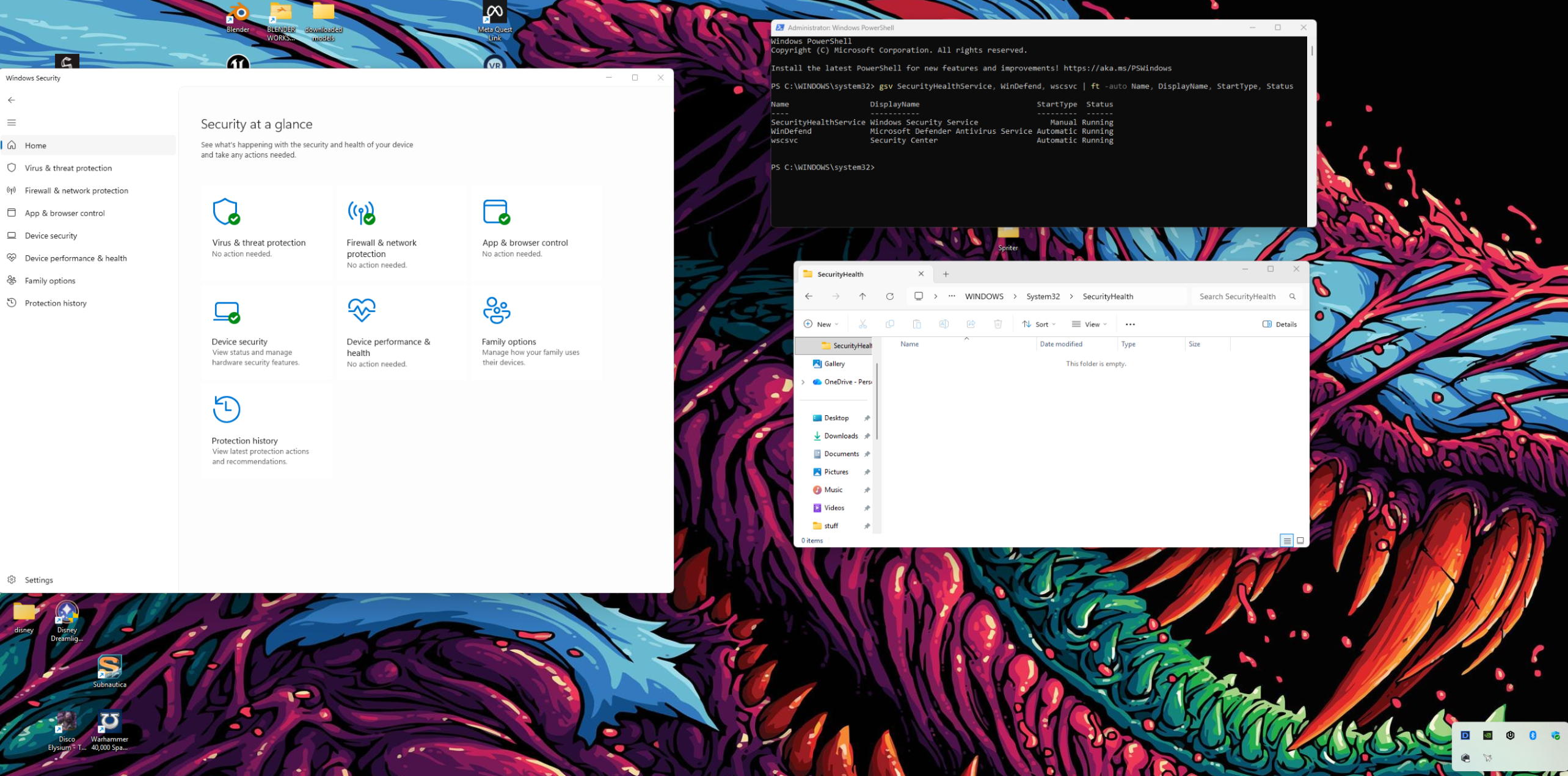Switch to large thumbnails view button
This screenshot has height=776, width=1568.
(x=1300, y=541)
